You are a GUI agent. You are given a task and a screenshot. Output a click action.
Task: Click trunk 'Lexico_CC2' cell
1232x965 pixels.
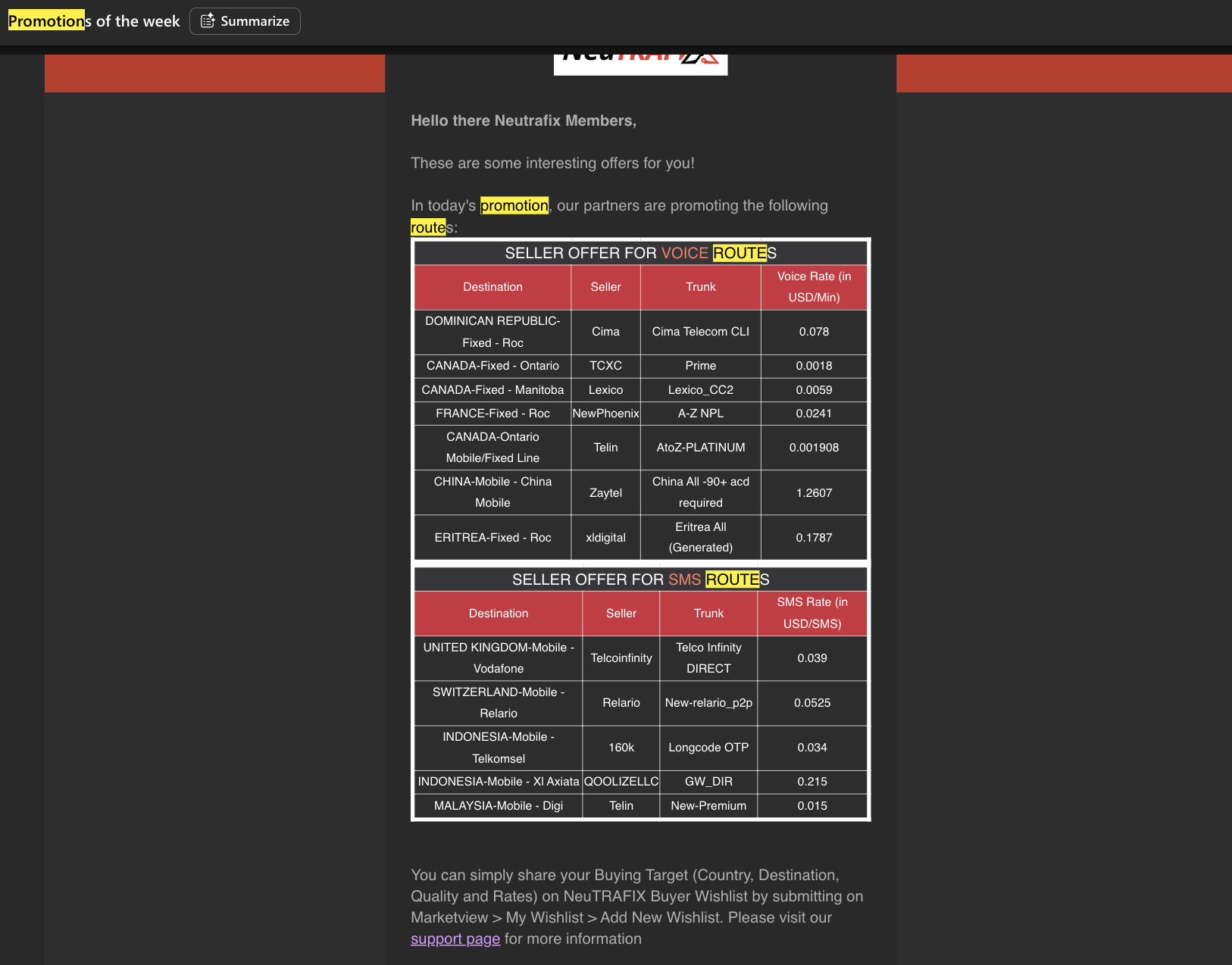pos(701,390)
